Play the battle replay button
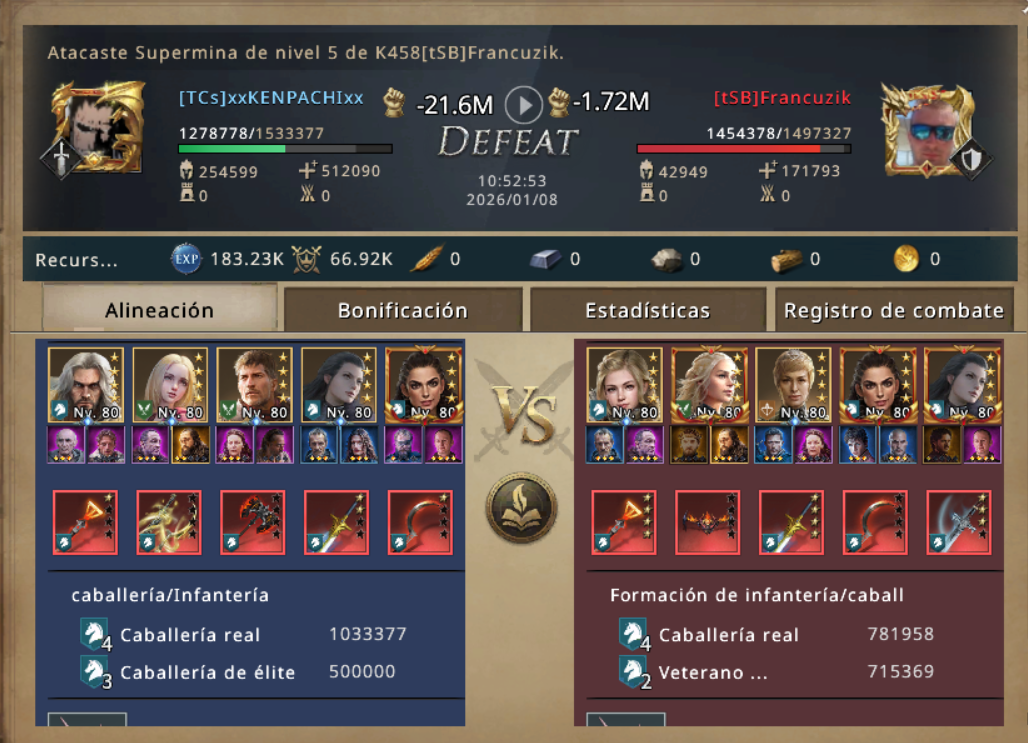The width and height of the screenshot is (1028, 743). 523,105
